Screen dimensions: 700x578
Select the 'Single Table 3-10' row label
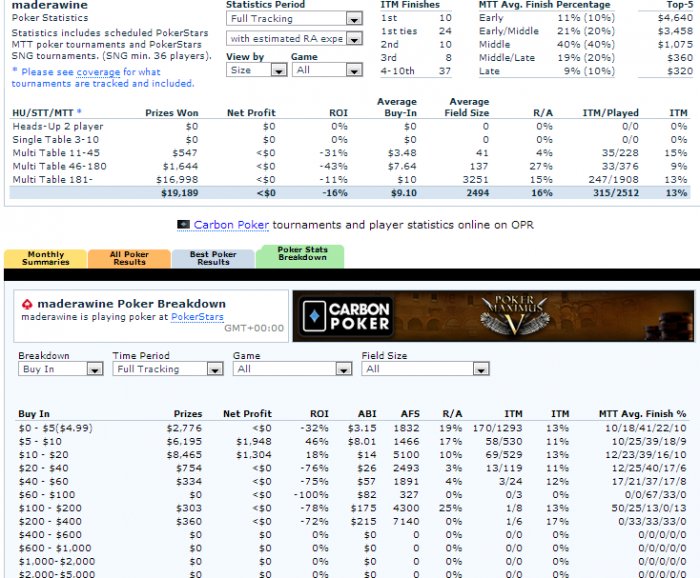tap(56, 140)
